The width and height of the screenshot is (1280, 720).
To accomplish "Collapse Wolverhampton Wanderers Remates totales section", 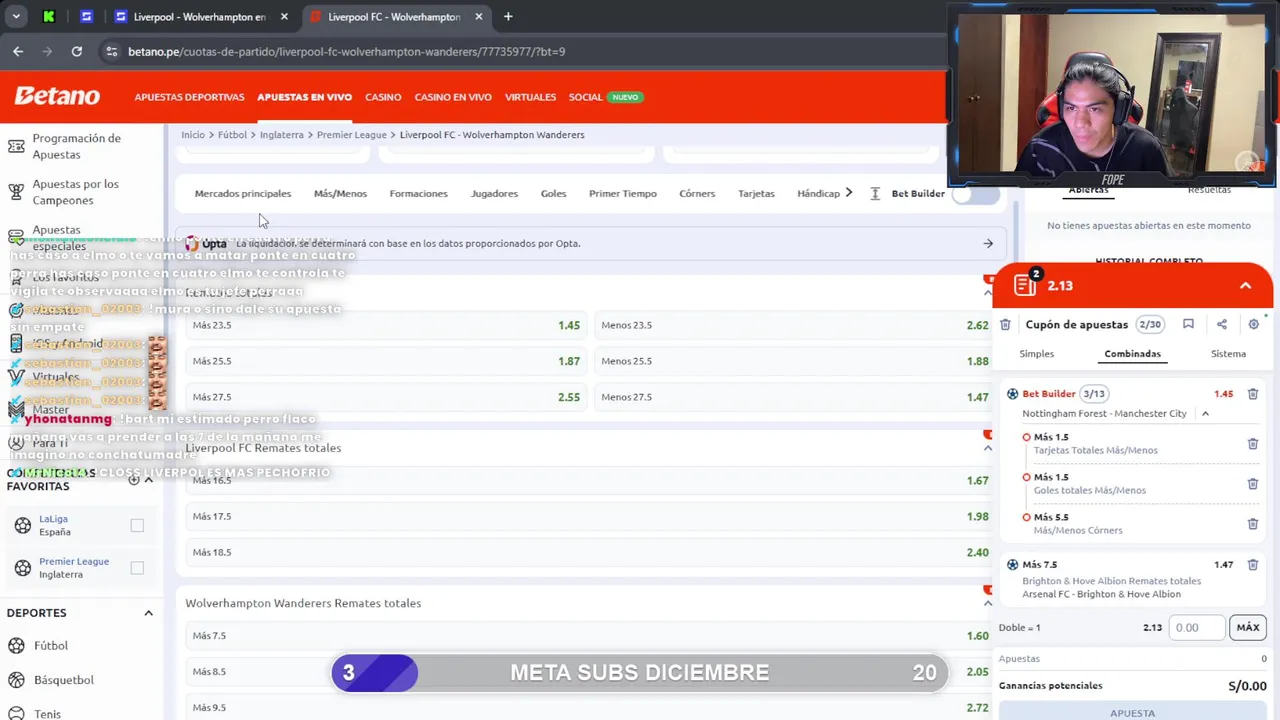I will (987, 603).
